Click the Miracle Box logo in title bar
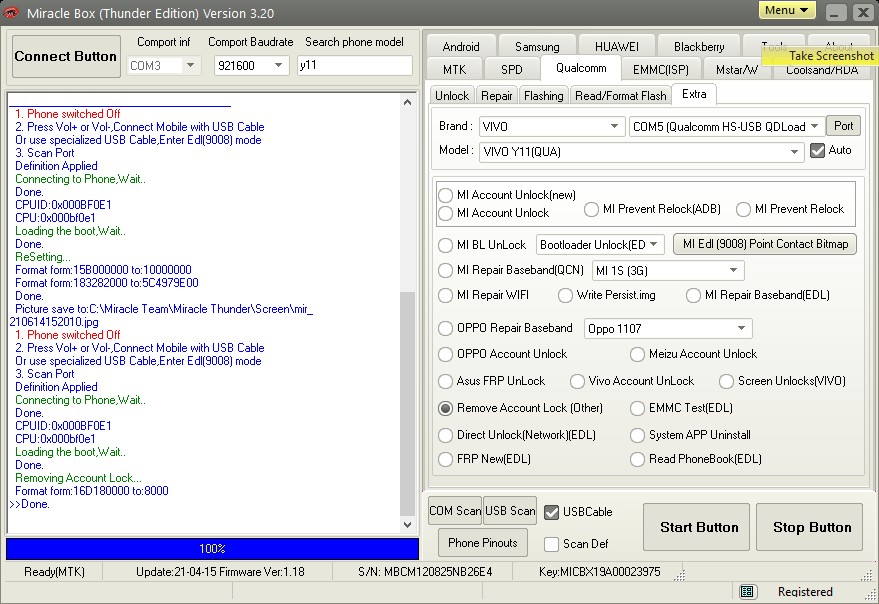The image size is (879, 604). (x=12, y=12)
